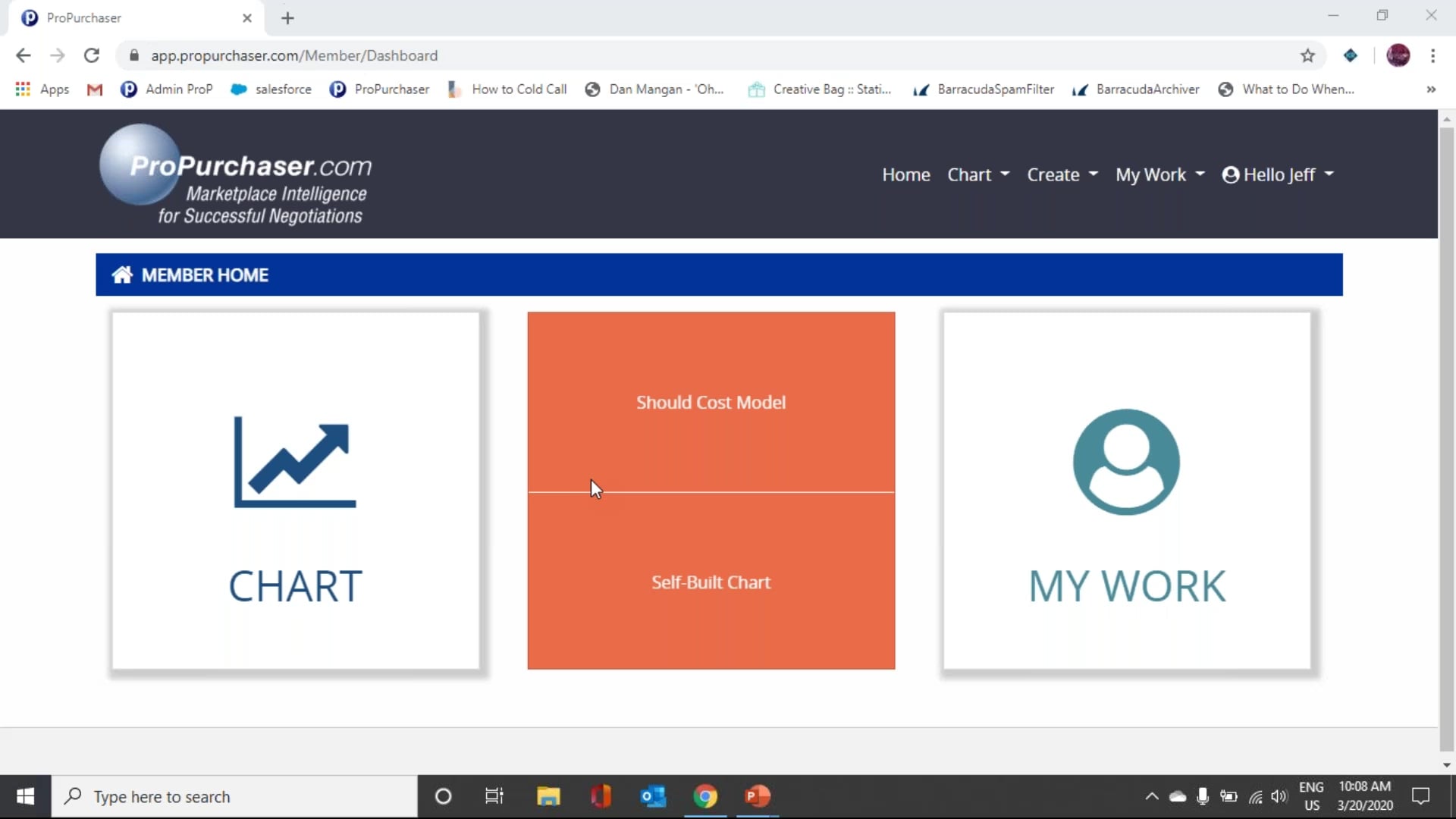Image resolution: width=1456 pixels, height=819 pixels.
Task: Click the blue diamond extension icon
Action: [x=1350, y=55]
